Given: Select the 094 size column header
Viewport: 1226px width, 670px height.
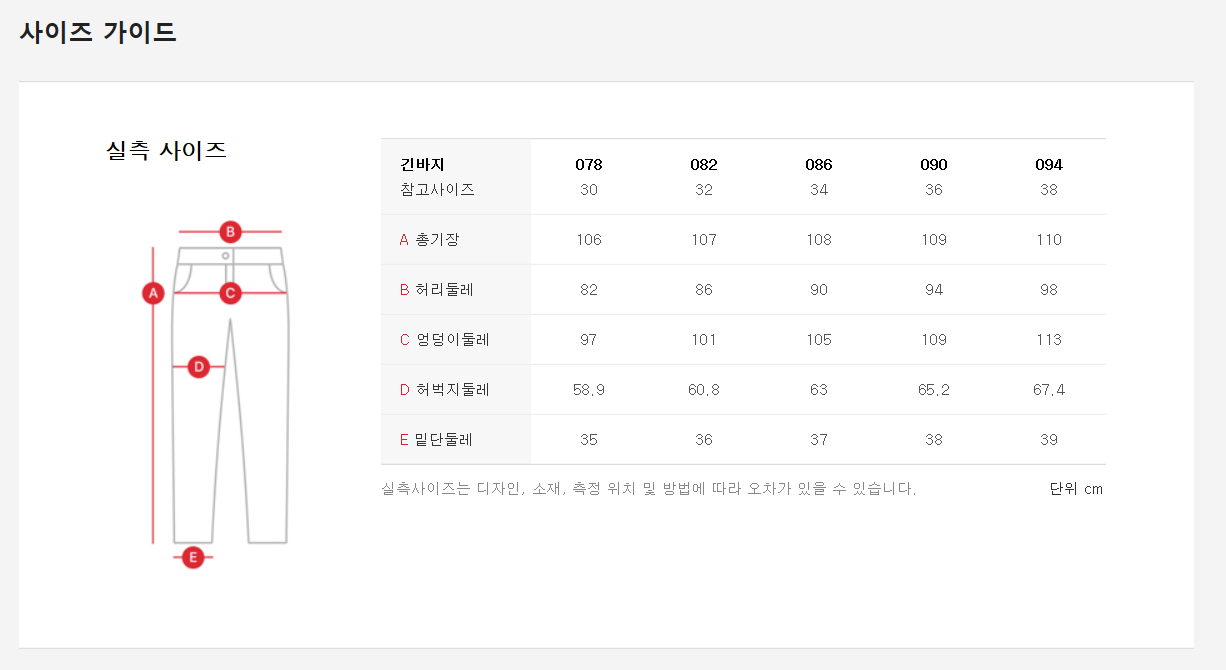Looking at the screenshot, I should tap(1049, 165).
